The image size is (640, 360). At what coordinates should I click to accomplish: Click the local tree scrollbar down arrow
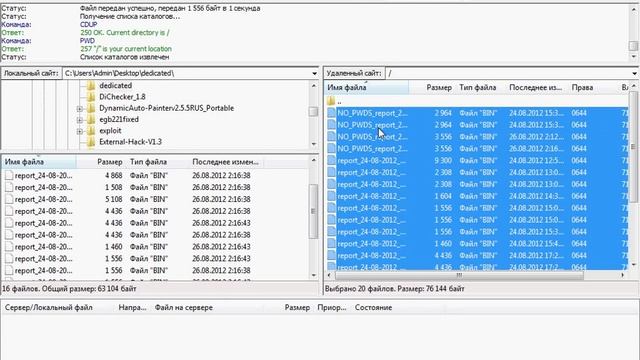313,144
